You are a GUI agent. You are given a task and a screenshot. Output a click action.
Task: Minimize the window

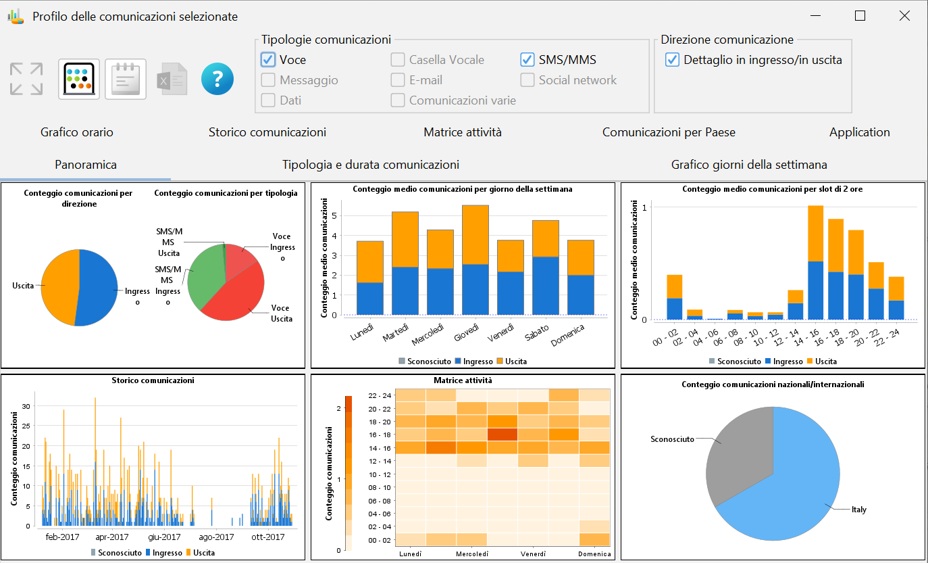point(816,16)
